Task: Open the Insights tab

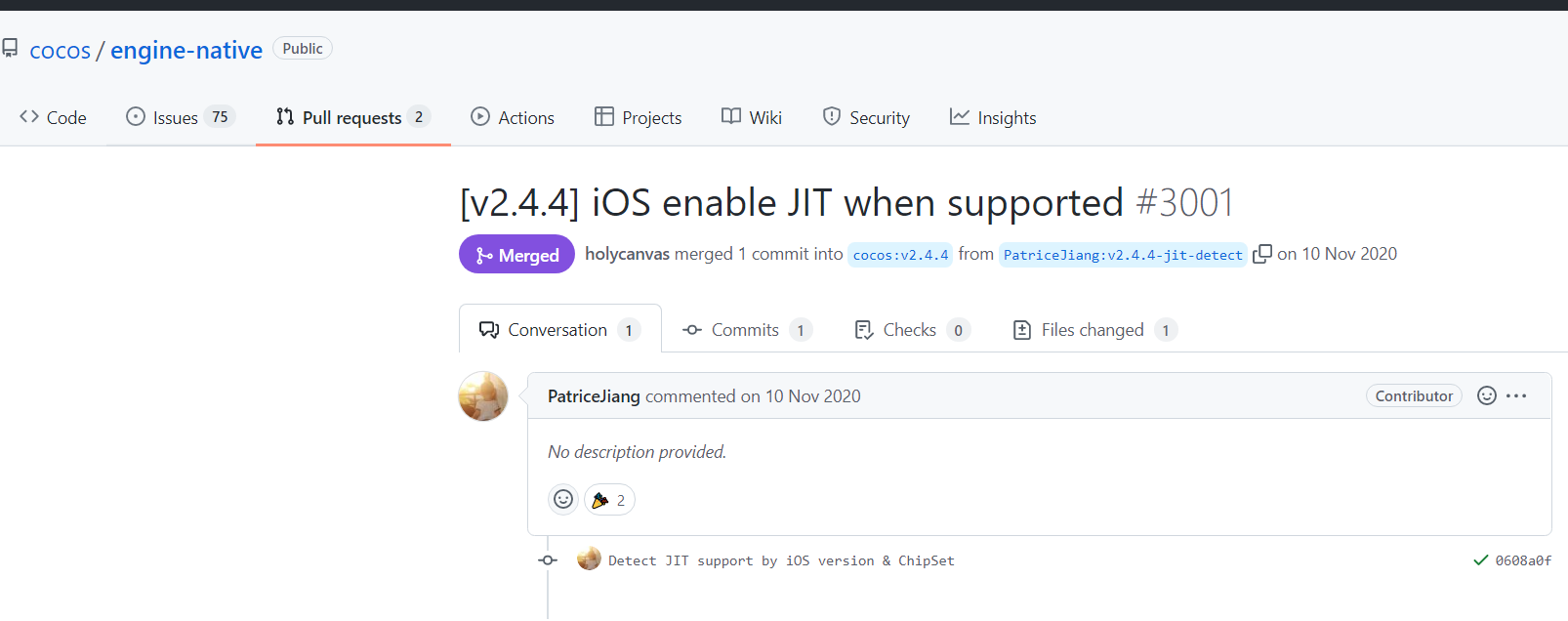Action: [x=993, y=118]
